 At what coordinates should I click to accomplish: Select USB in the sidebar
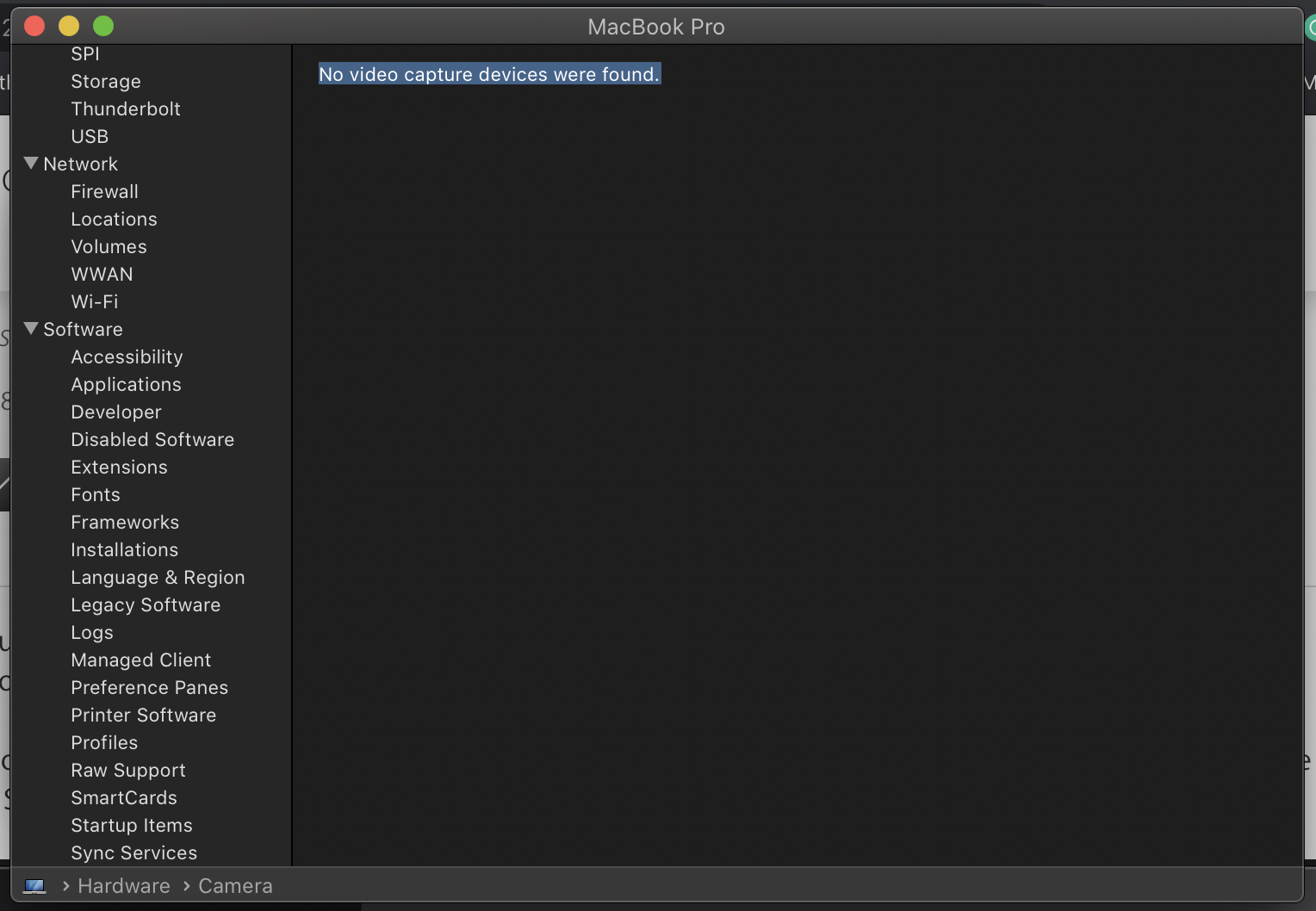click(90, 136)
